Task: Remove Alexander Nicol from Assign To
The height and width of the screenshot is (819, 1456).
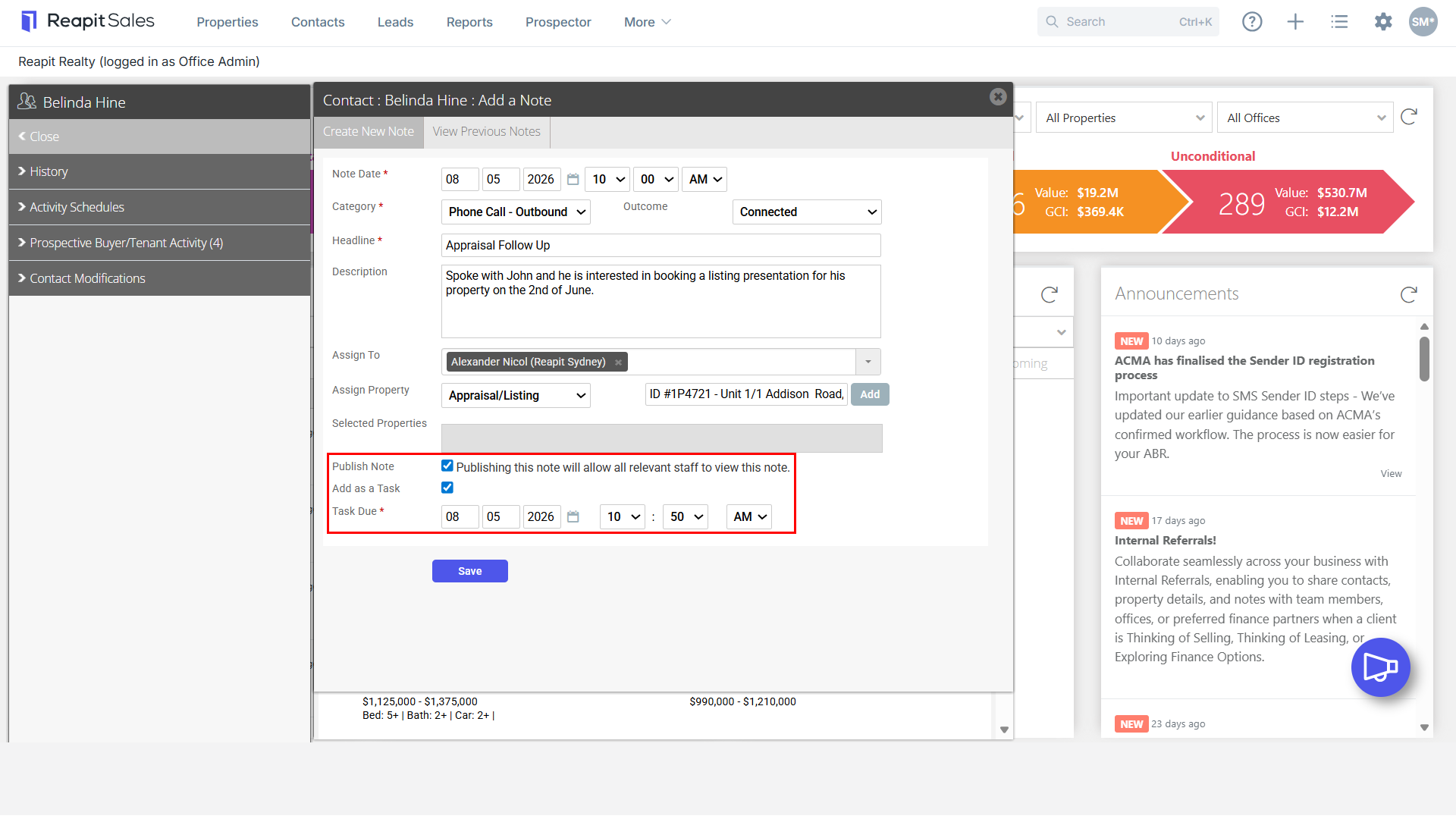Action: pos(618,362)
